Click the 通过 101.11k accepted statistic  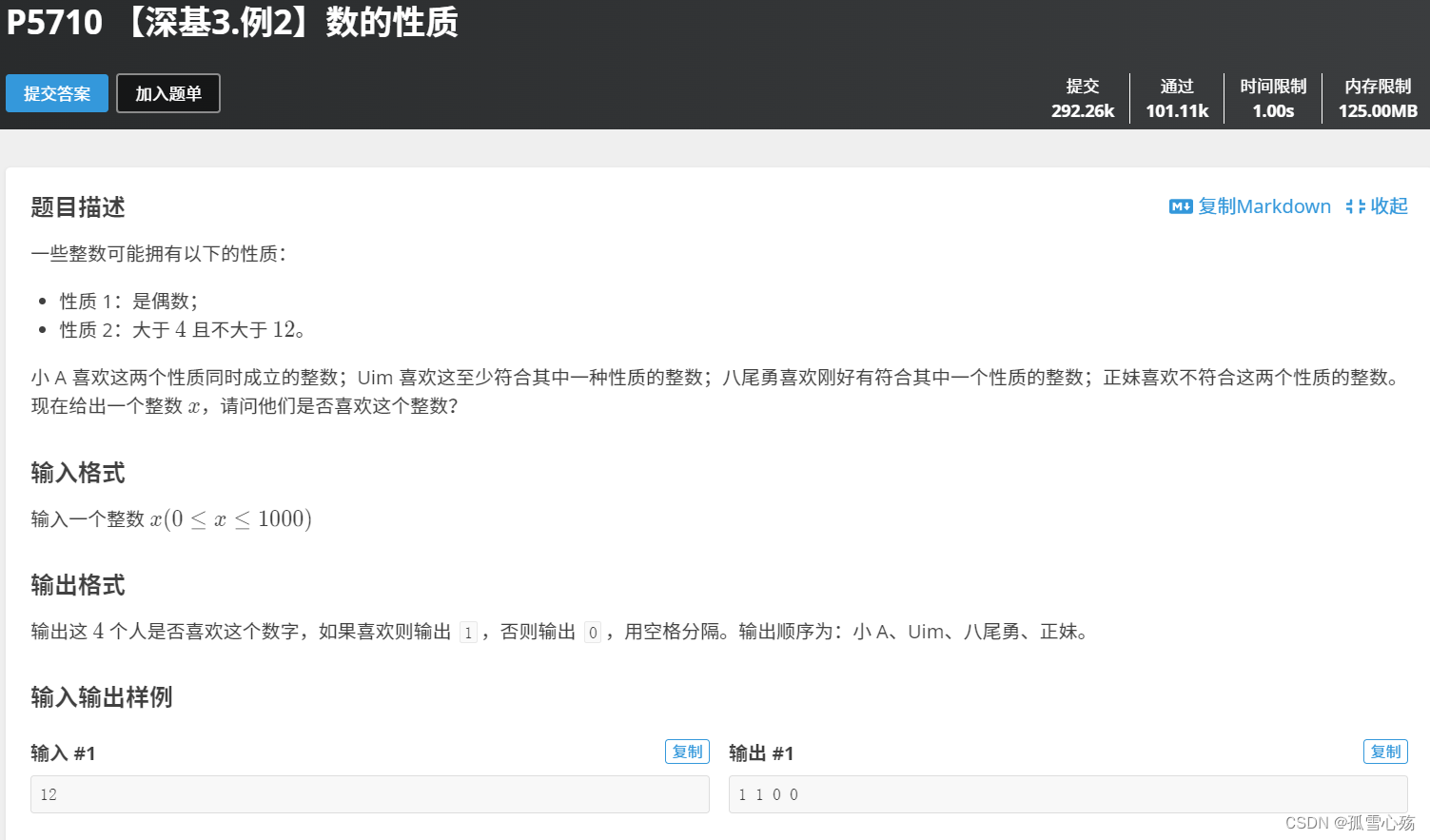(1176, 98)
